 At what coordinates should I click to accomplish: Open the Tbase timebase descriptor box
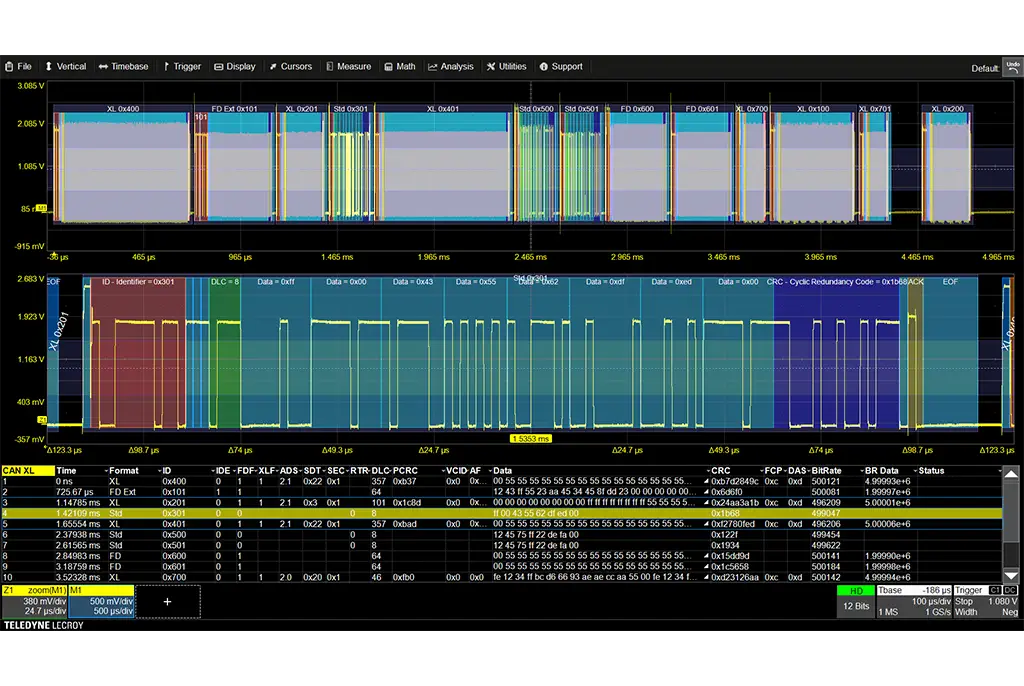click(914, 601)
